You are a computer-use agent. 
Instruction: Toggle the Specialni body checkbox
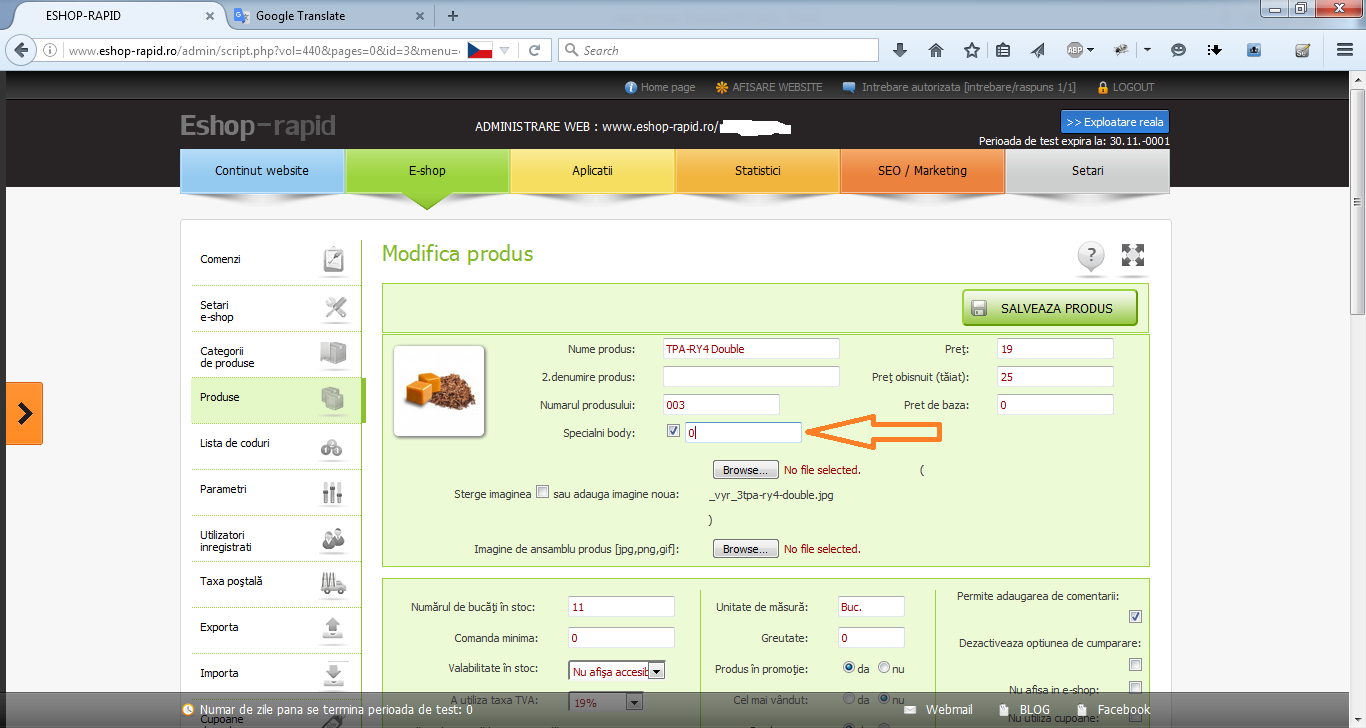(x=673, y=432)
